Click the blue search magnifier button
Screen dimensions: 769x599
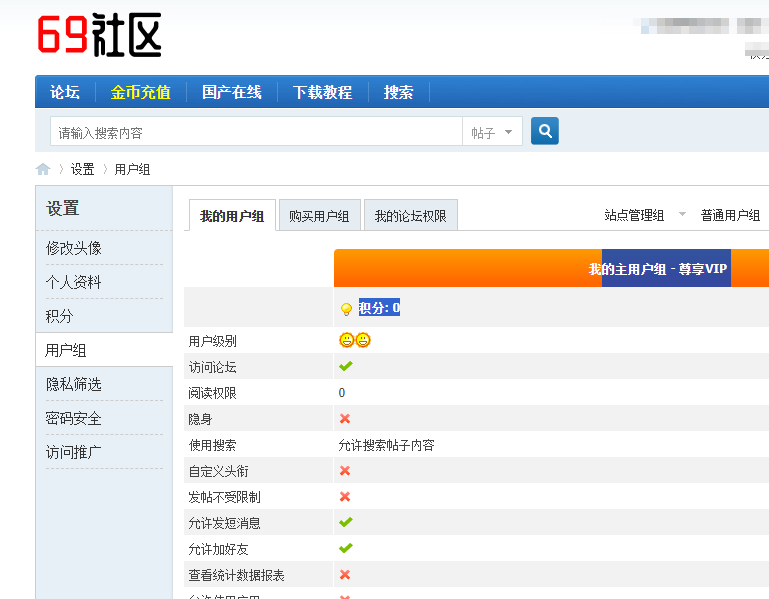pos(544,131)
